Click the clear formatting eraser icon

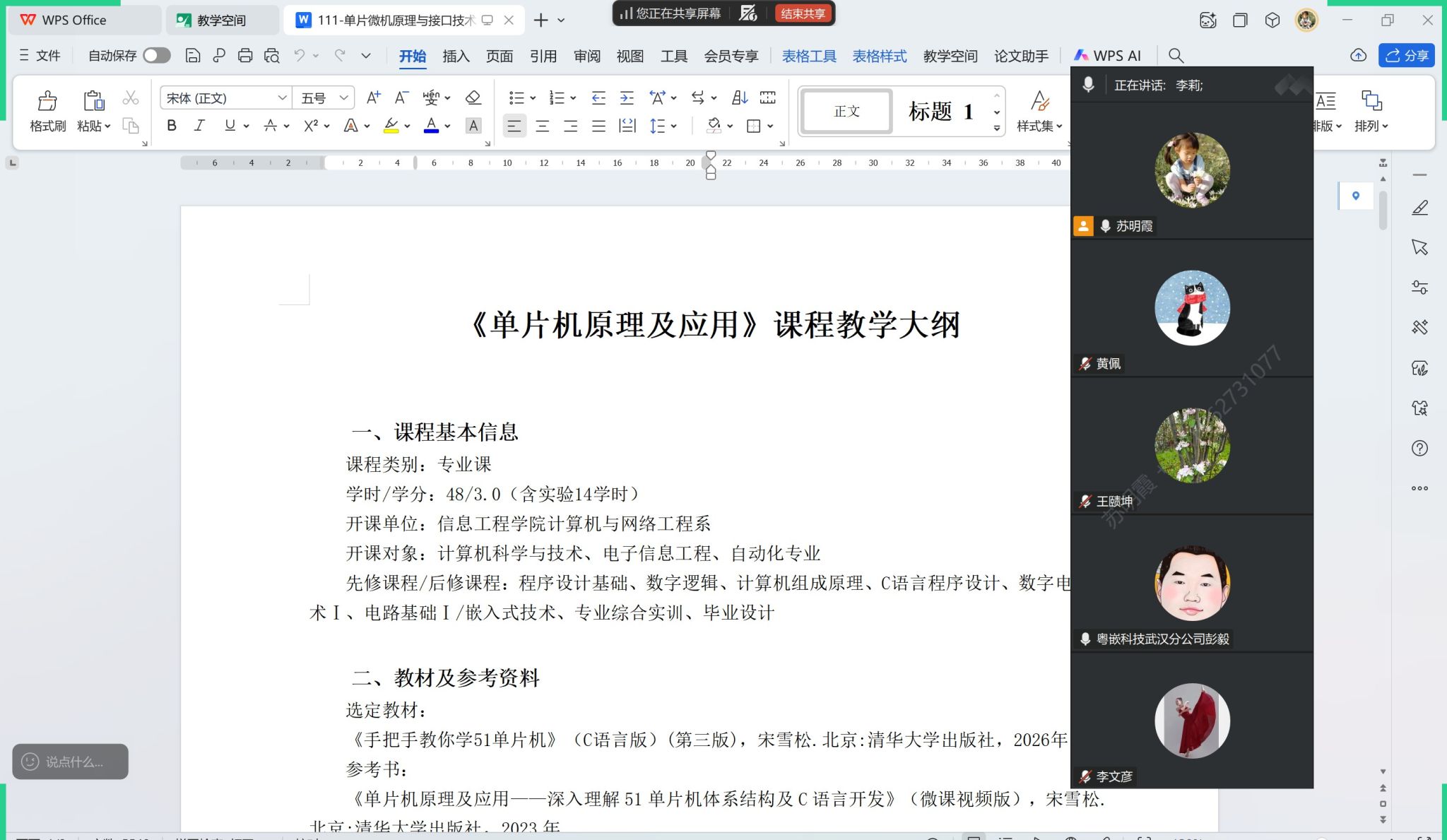[x=473, y=97]
